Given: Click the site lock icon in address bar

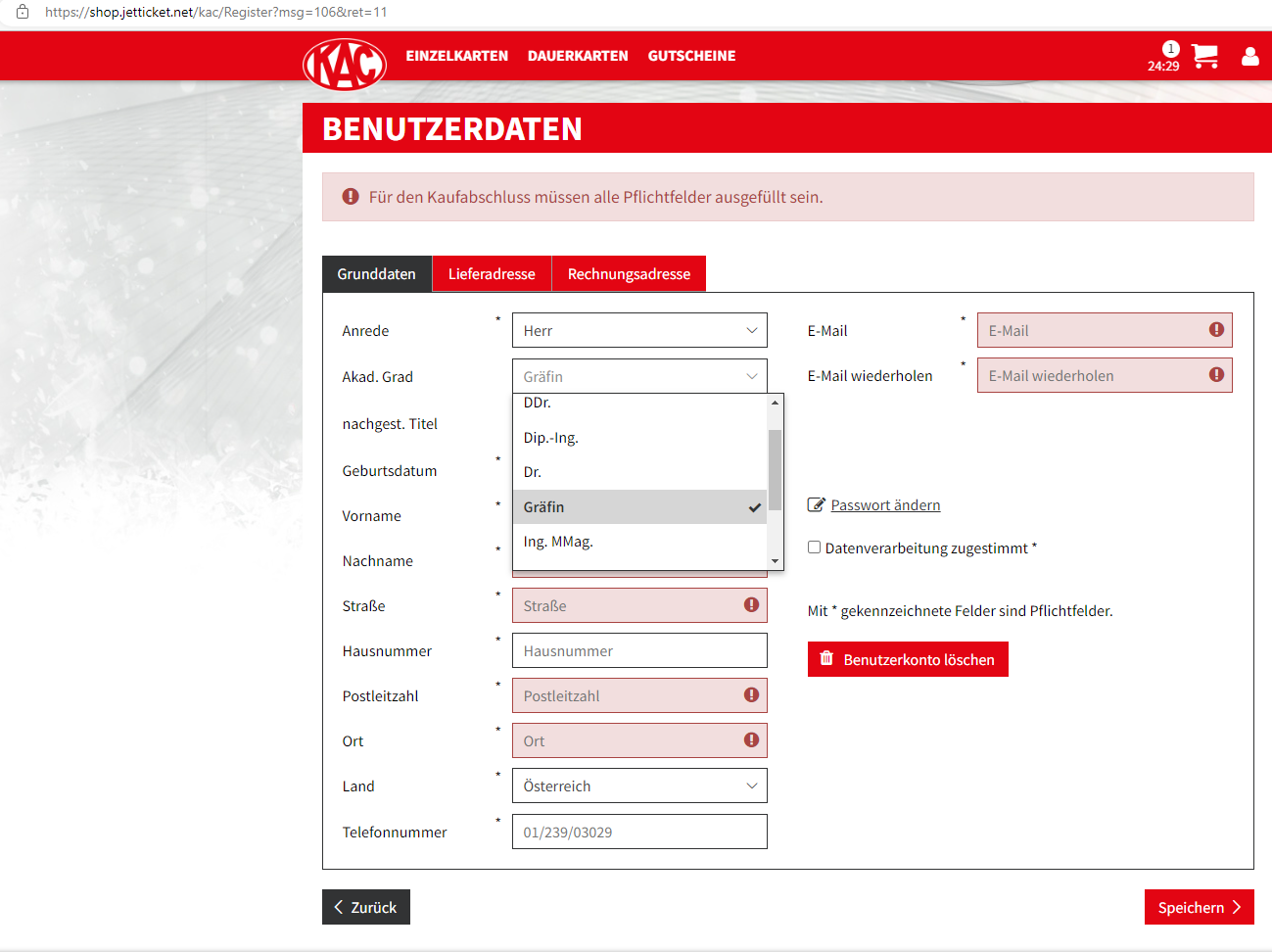Looking at the screenshot, I should [23, 12].
